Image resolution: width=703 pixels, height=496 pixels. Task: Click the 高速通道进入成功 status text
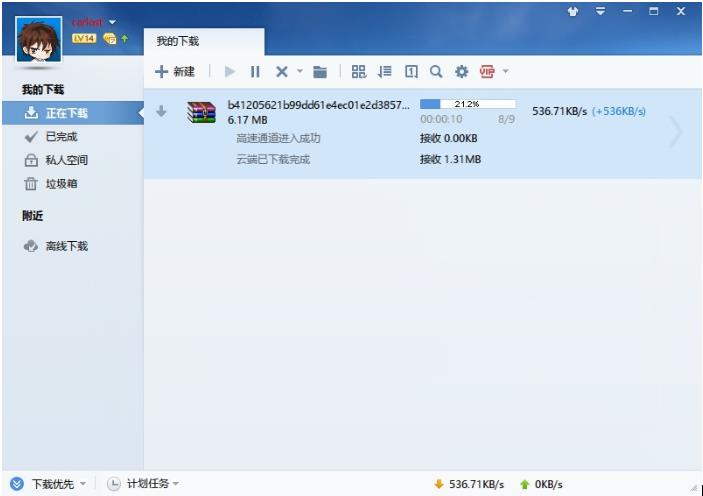278,139
